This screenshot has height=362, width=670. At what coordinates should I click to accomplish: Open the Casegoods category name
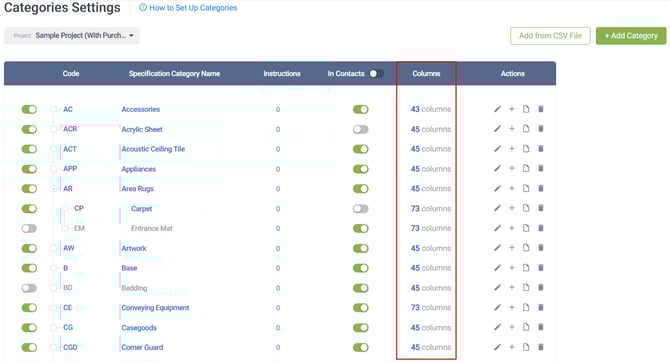point(139,328)
